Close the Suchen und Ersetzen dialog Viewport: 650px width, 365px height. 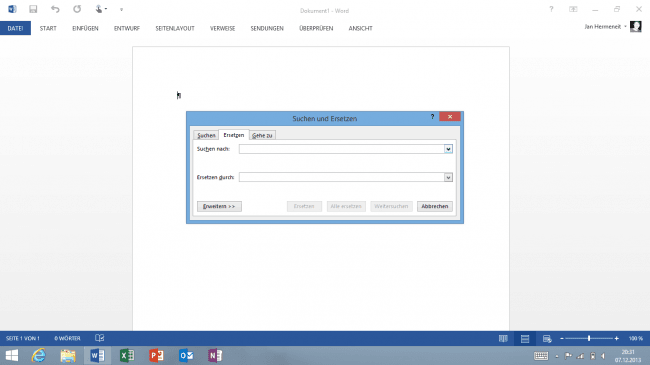point(450,117)
